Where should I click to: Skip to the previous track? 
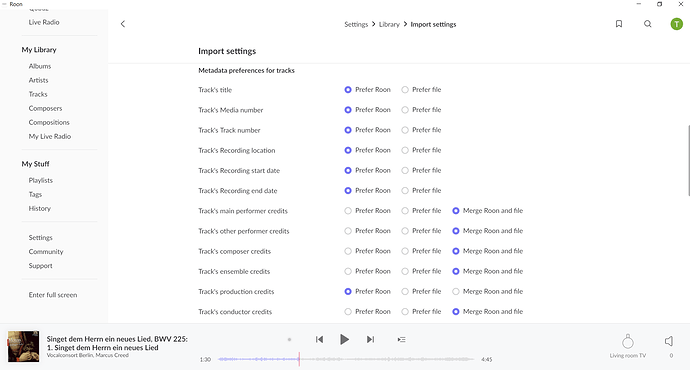click(x=319, y=339)
